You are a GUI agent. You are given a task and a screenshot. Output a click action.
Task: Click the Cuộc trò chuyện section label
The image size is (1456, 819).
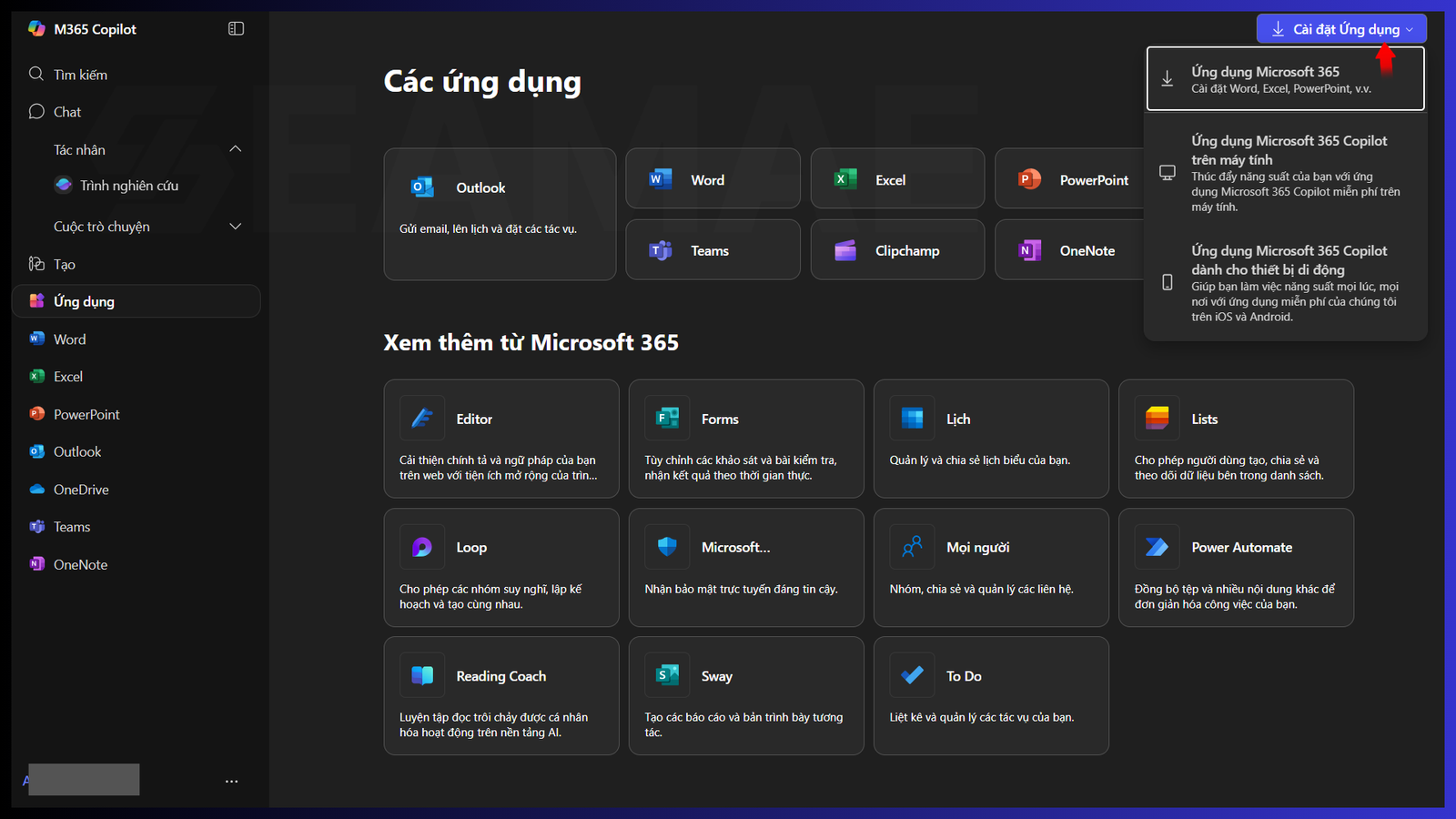click(x=102, y=227)
